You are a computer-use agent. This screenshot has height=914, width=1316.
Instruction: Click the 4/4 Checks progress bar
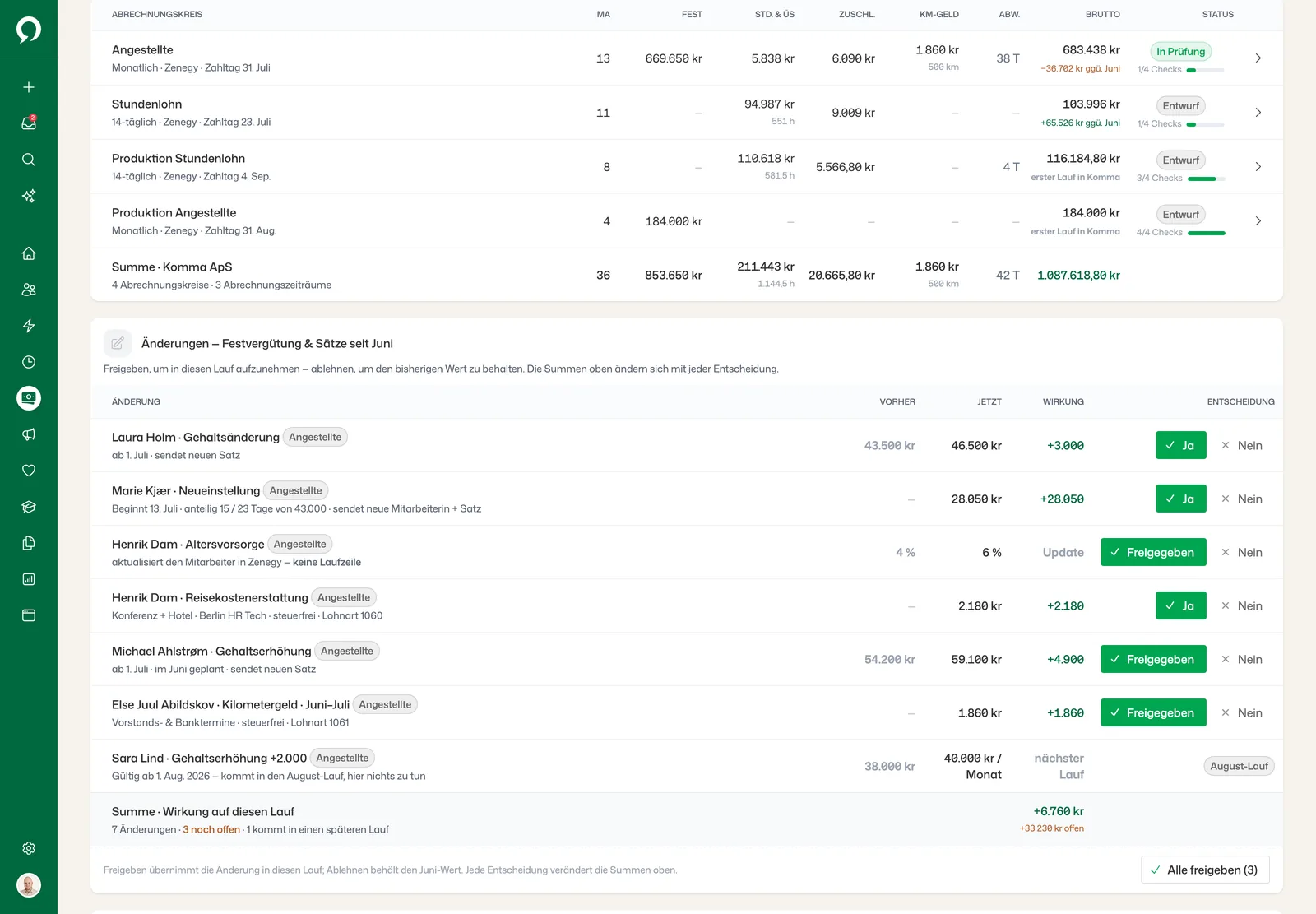pyautogui.click(x=1207, y=233)
